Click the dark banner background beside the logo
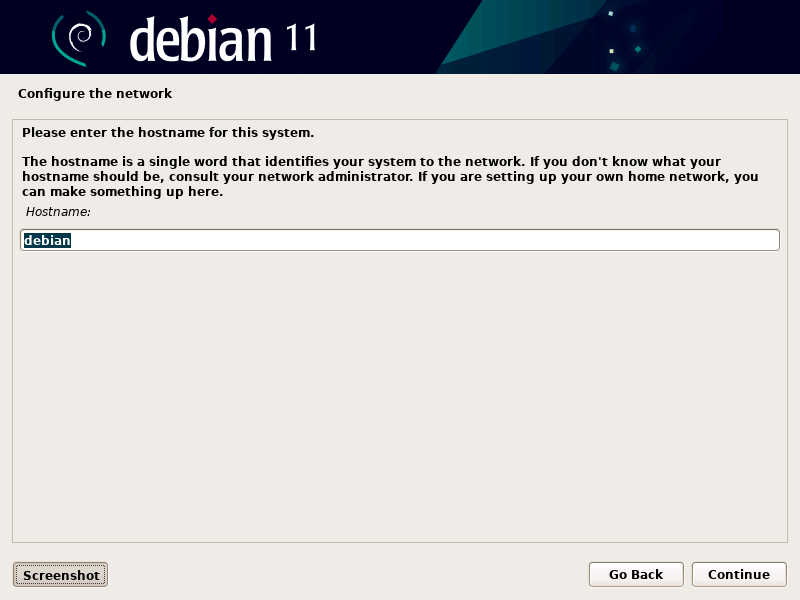800x600 pixels. click(378, 37)
